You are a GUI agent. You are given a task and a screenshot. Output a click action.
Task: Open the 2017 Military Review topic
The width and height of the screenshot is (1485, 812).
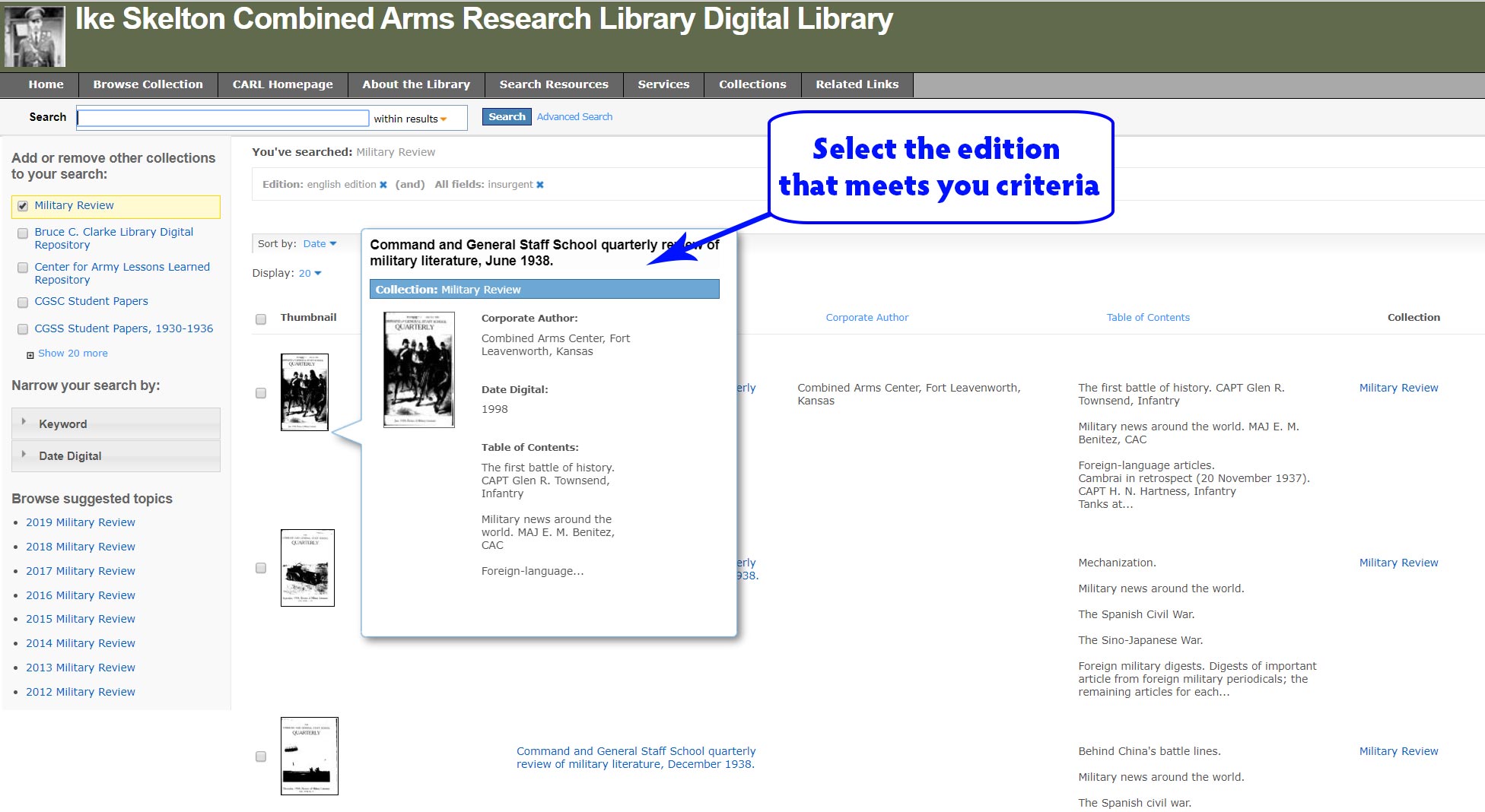coord(81,571)
